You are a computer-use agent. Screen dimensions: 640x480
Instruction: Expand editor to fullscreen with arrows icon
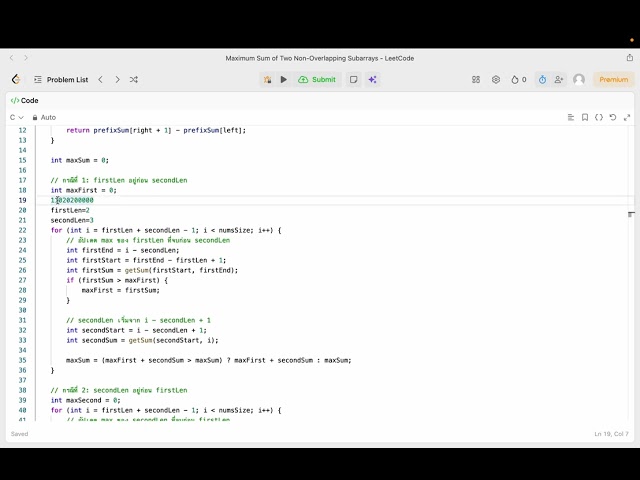(x=627, y=118)
